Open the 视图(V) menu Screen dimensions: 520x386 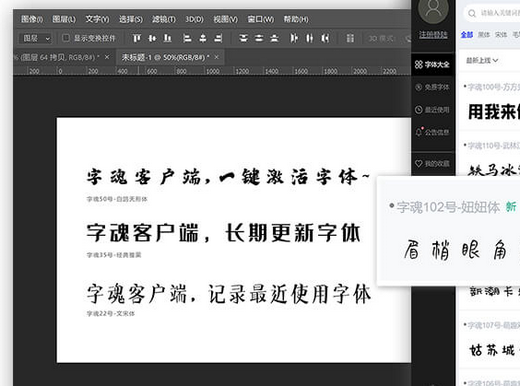pyautogui.click(x=226, y=19)
